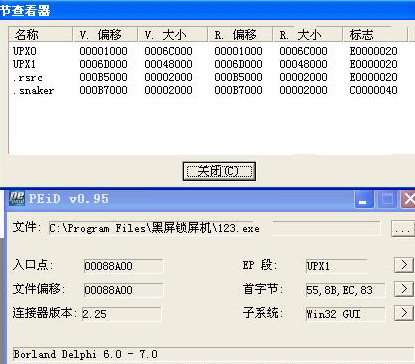Screen dimensions: 415x364
Task: Click V. size 0006C000 of UPX0
Action: tap(168, 51)
